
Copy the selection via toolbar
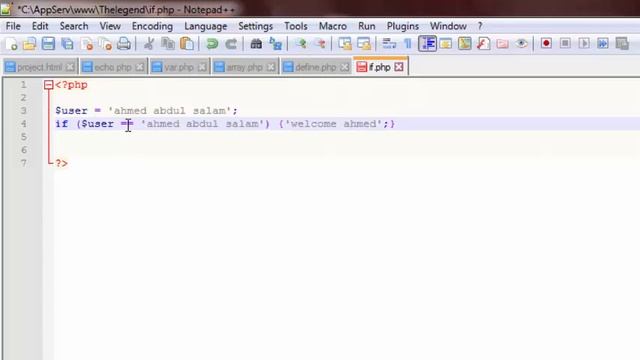[168, 44]
